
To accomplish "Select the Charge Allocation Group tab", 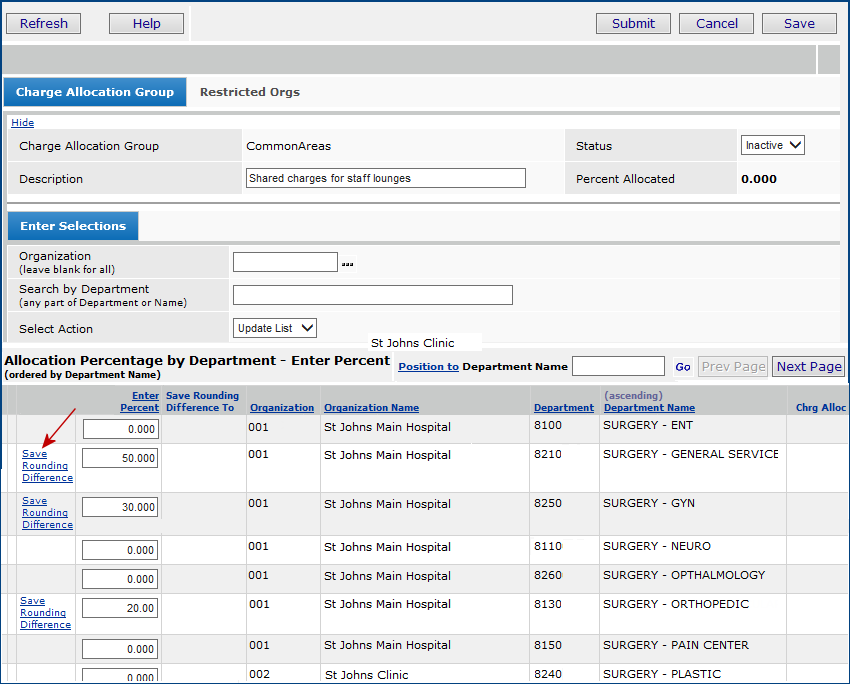I will click(95, 92).
